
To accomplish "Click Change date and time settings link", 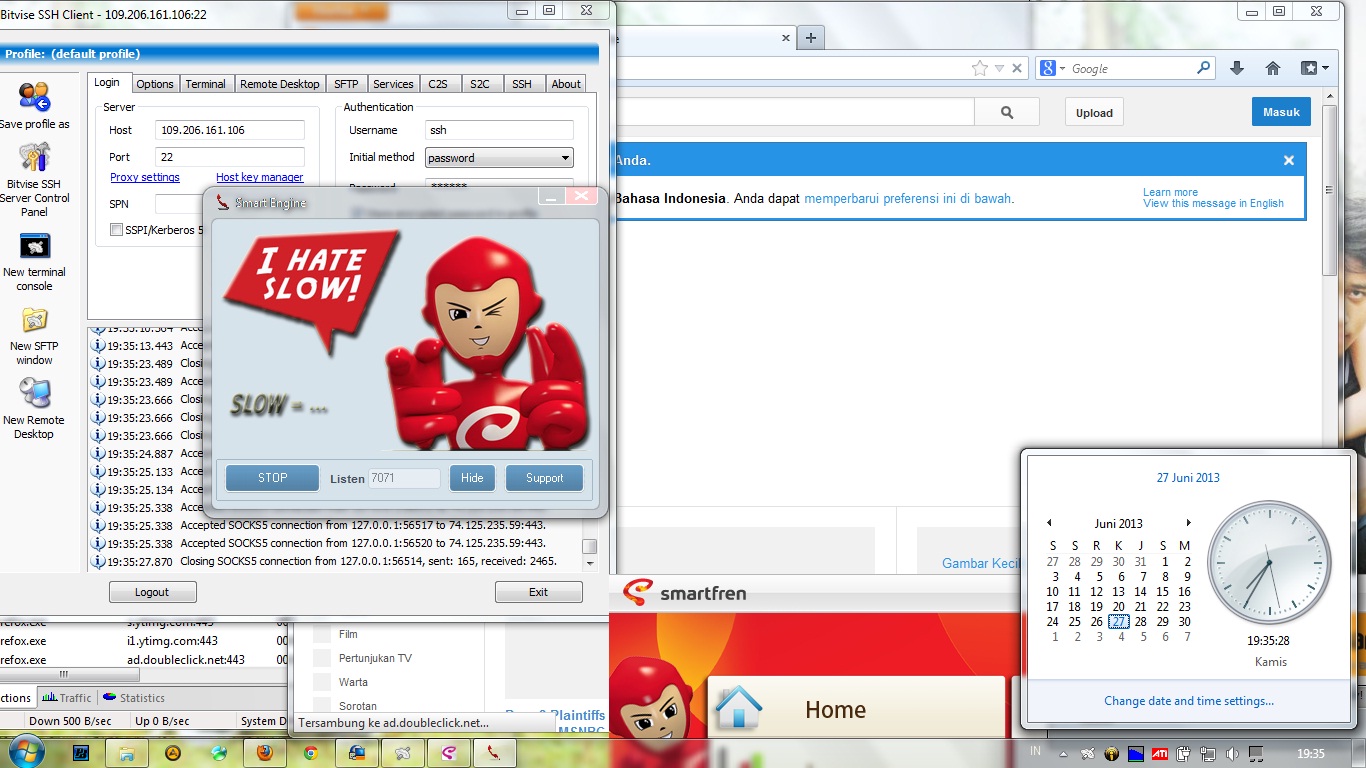I will [1189, 701].
